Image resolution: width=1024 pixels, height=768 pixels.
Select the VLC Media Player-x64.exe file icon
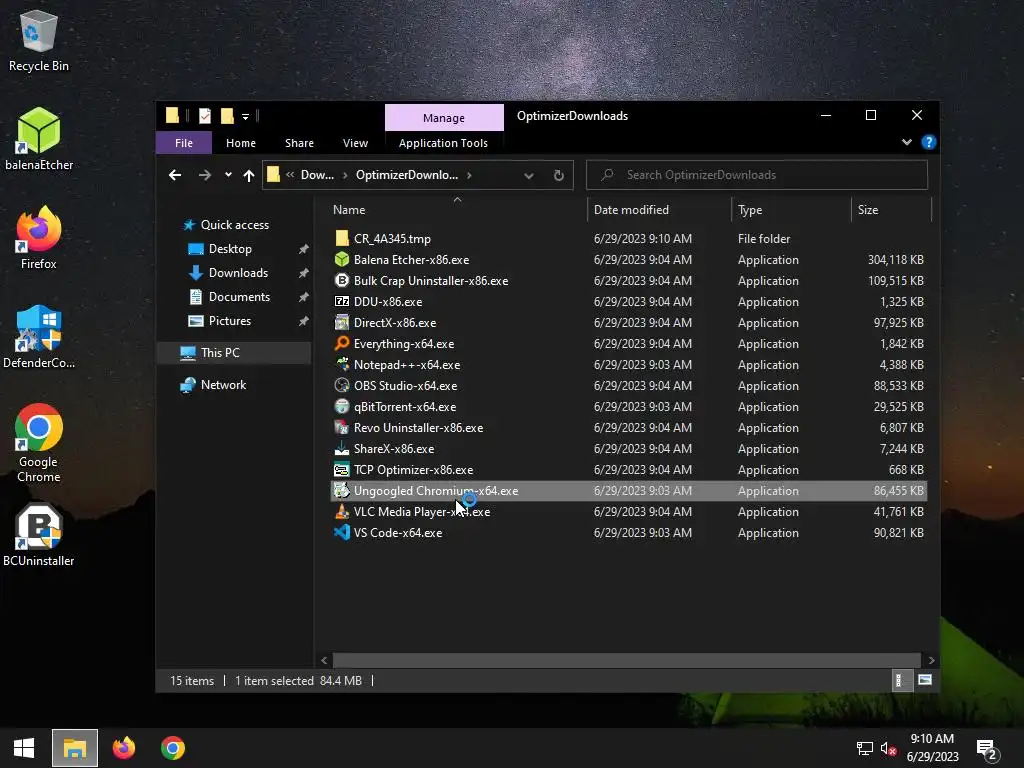[342, 511]
